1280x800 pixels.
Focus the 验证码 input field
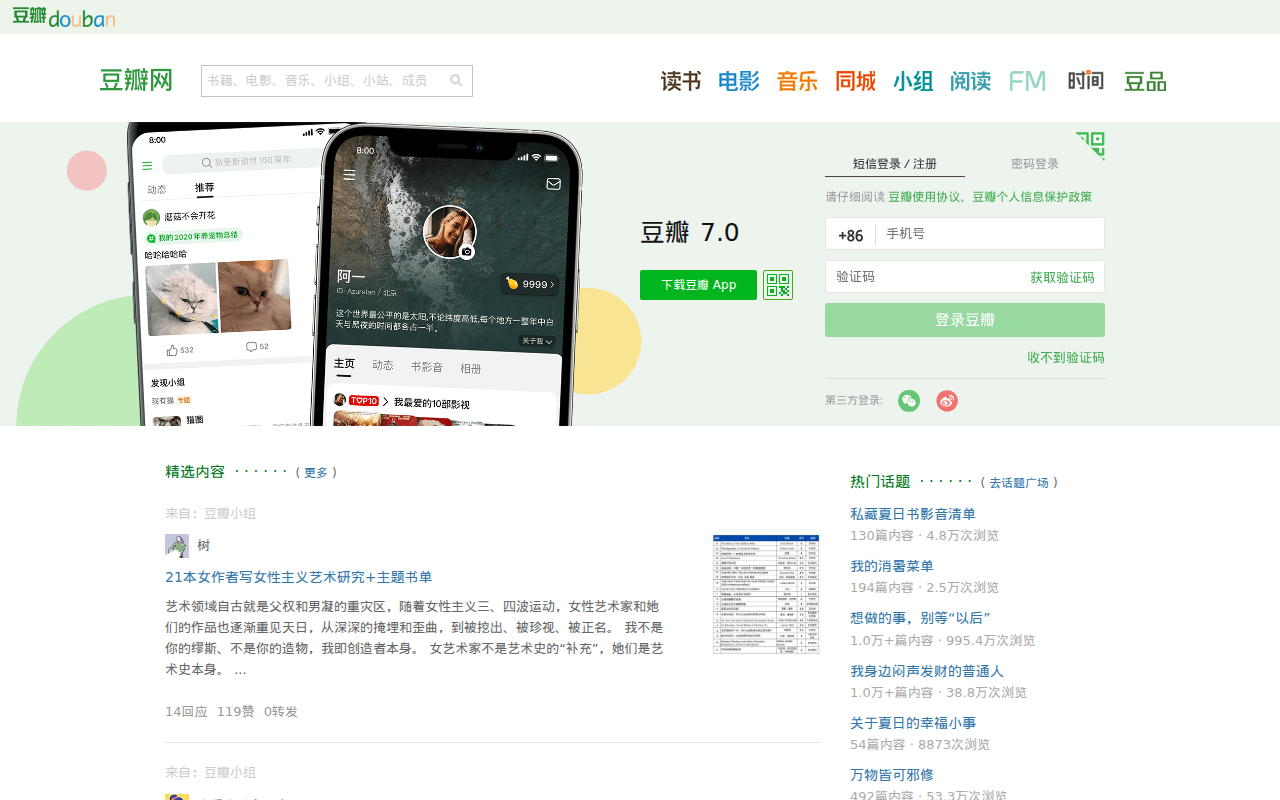click(x=925, y=277)
